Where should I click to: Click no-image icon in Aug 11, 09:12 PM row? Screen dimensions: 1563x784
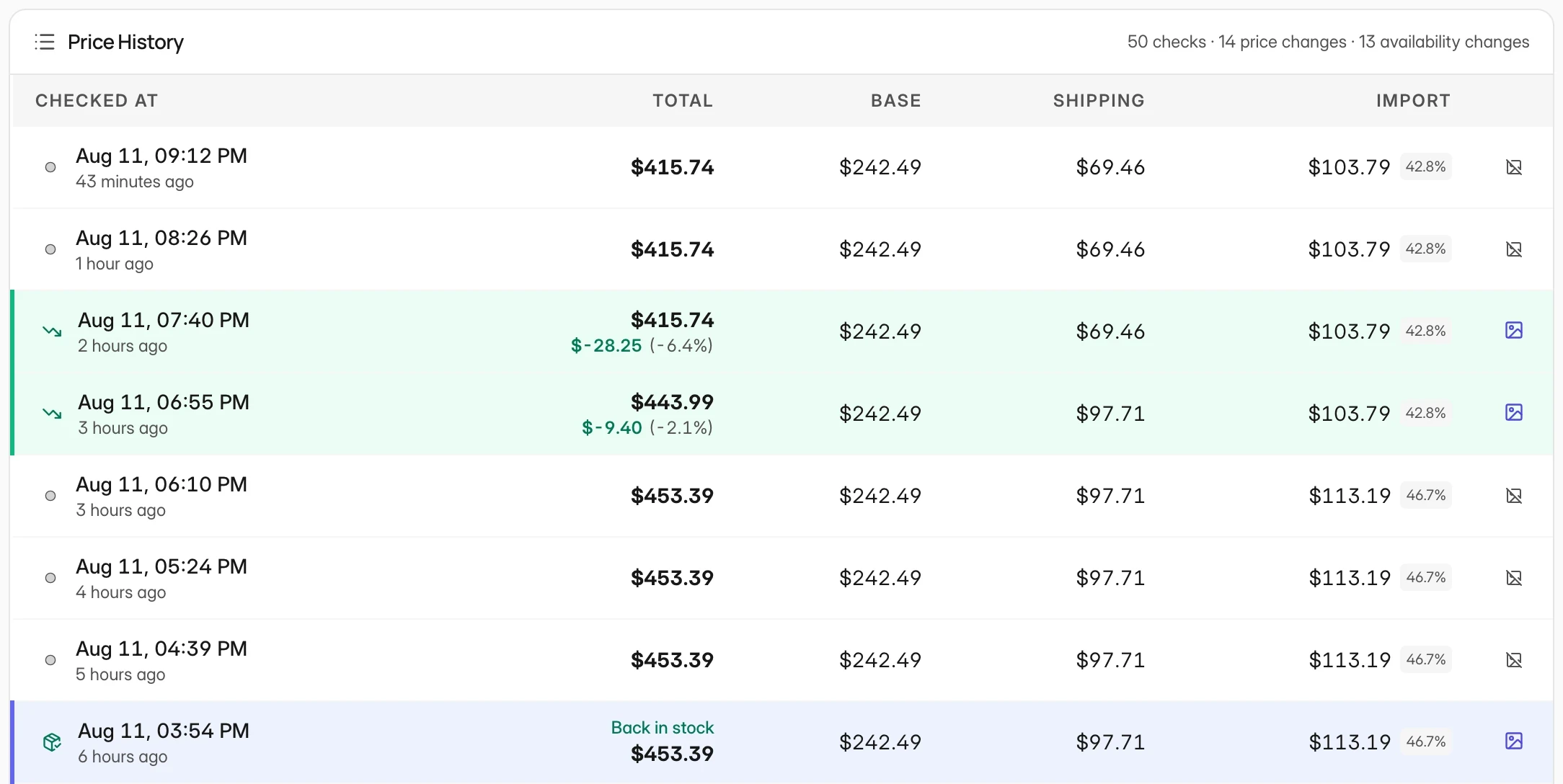[x=1514, y=167]
